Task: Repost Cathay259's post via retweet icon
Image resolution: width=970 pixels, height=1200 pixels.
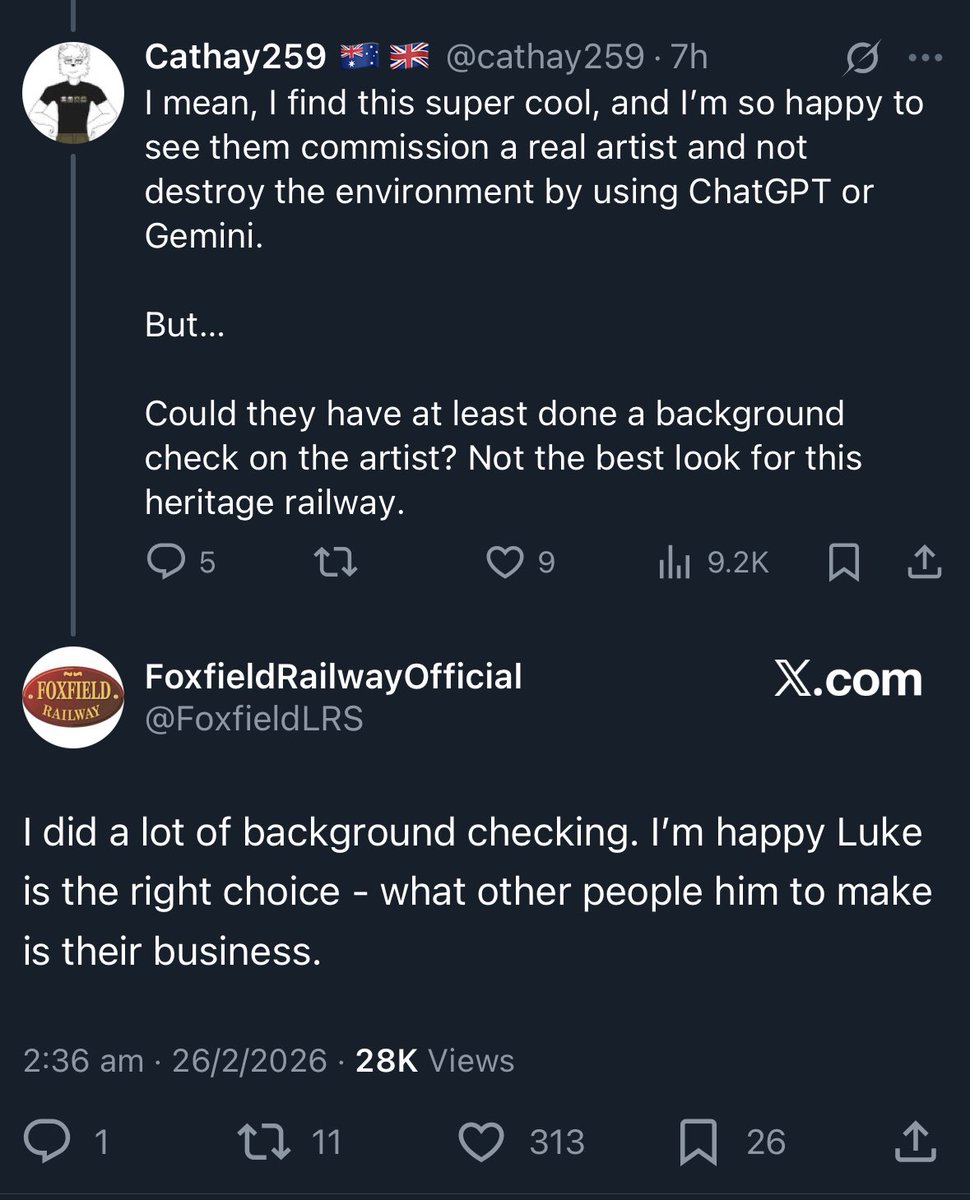Action: pos(336,564)
